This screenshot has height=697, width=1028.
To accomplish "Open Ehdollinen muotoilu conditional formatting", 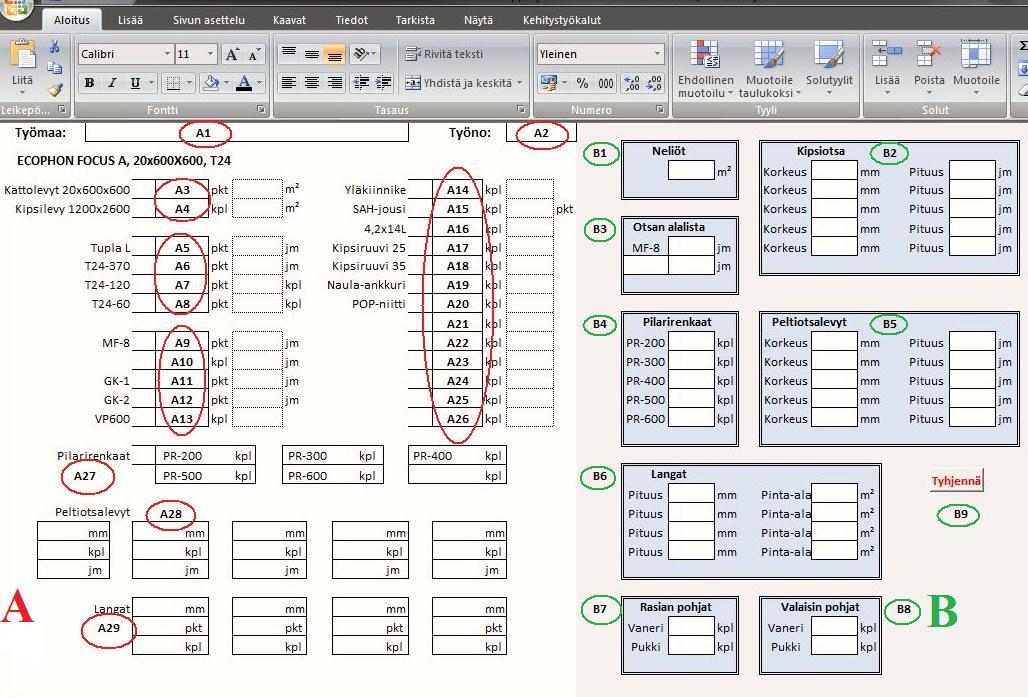I will (705, 68).
